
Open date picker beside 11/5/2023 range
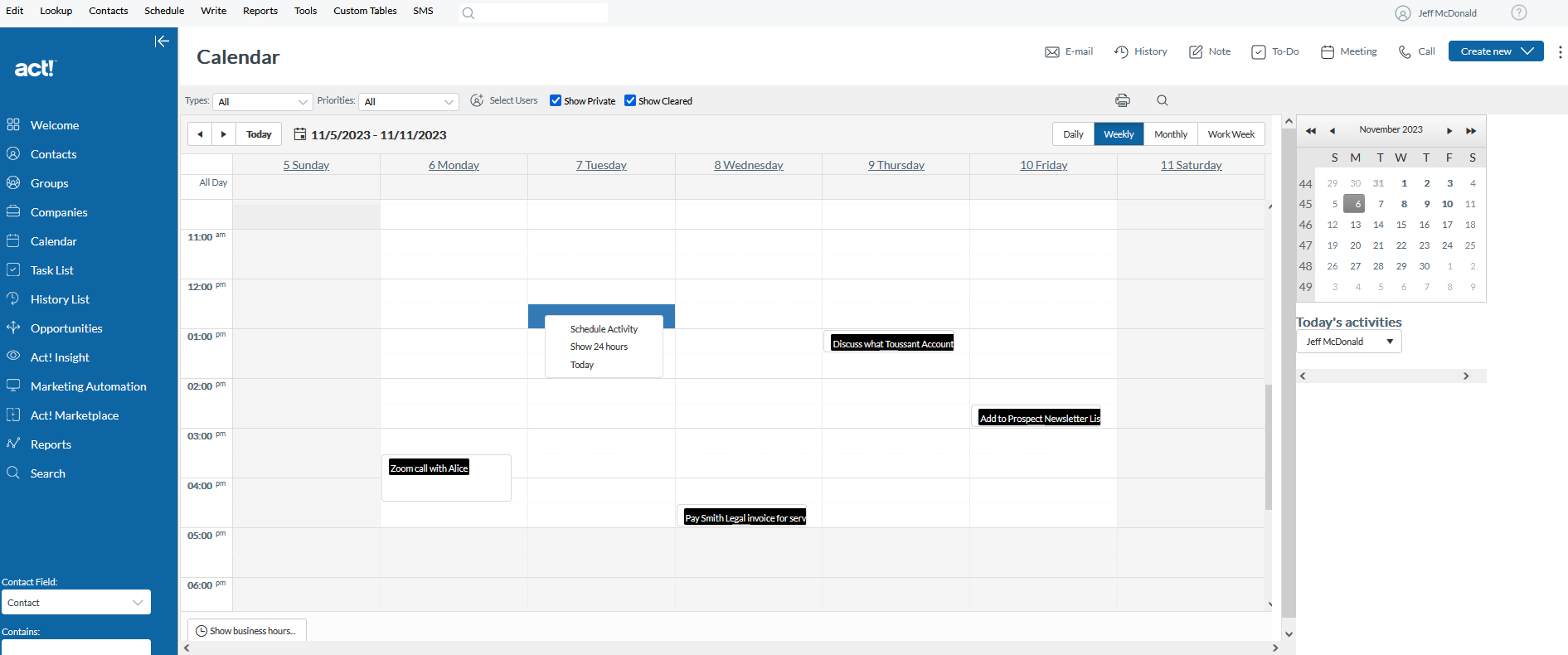300,134
